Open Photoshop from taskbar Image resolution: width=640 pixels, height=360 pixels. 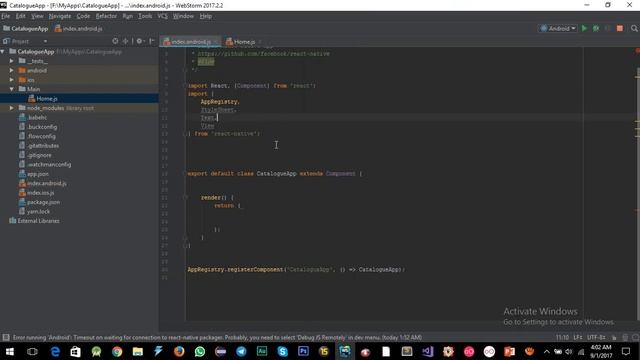coord(303,351)
